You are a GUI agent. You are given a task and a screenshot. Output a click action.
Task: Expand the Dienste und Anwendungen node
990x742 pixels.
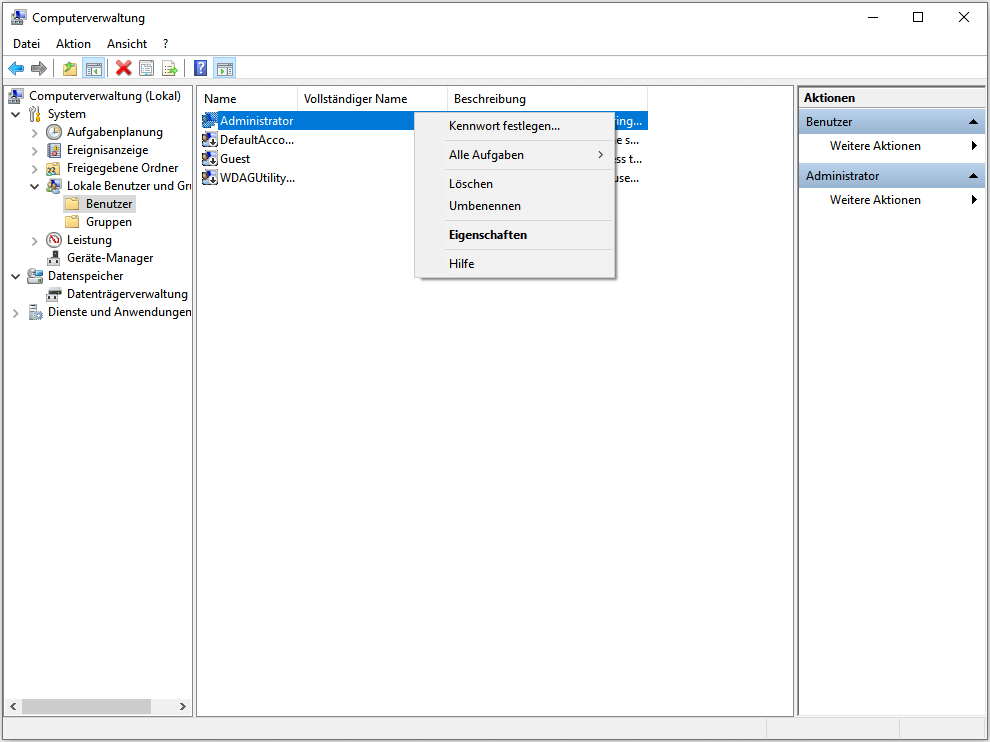[16, 312]
